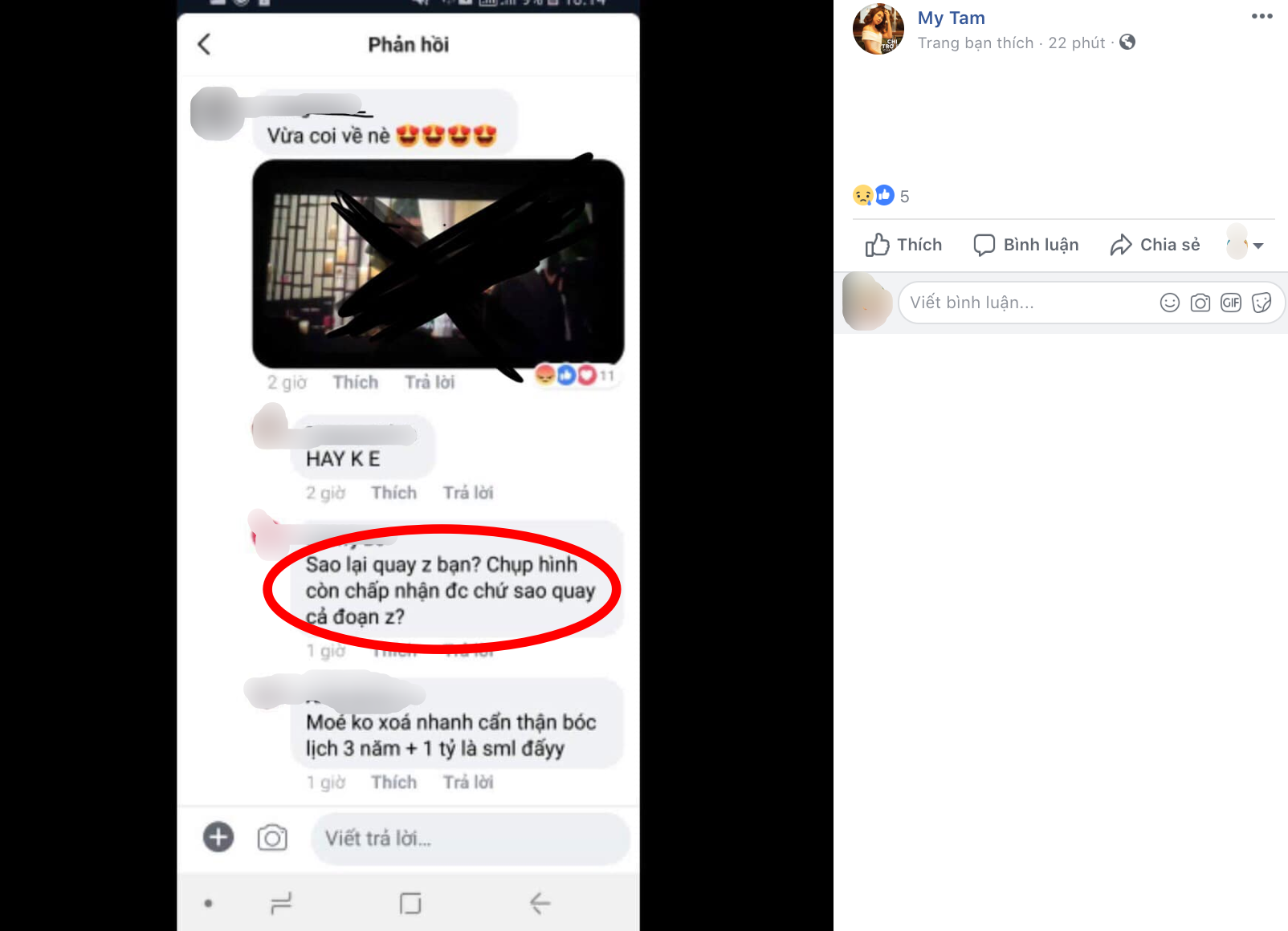Click the Chia sẻ share button
Screen dimensions: 1288x931
(x=1155, y=245)
